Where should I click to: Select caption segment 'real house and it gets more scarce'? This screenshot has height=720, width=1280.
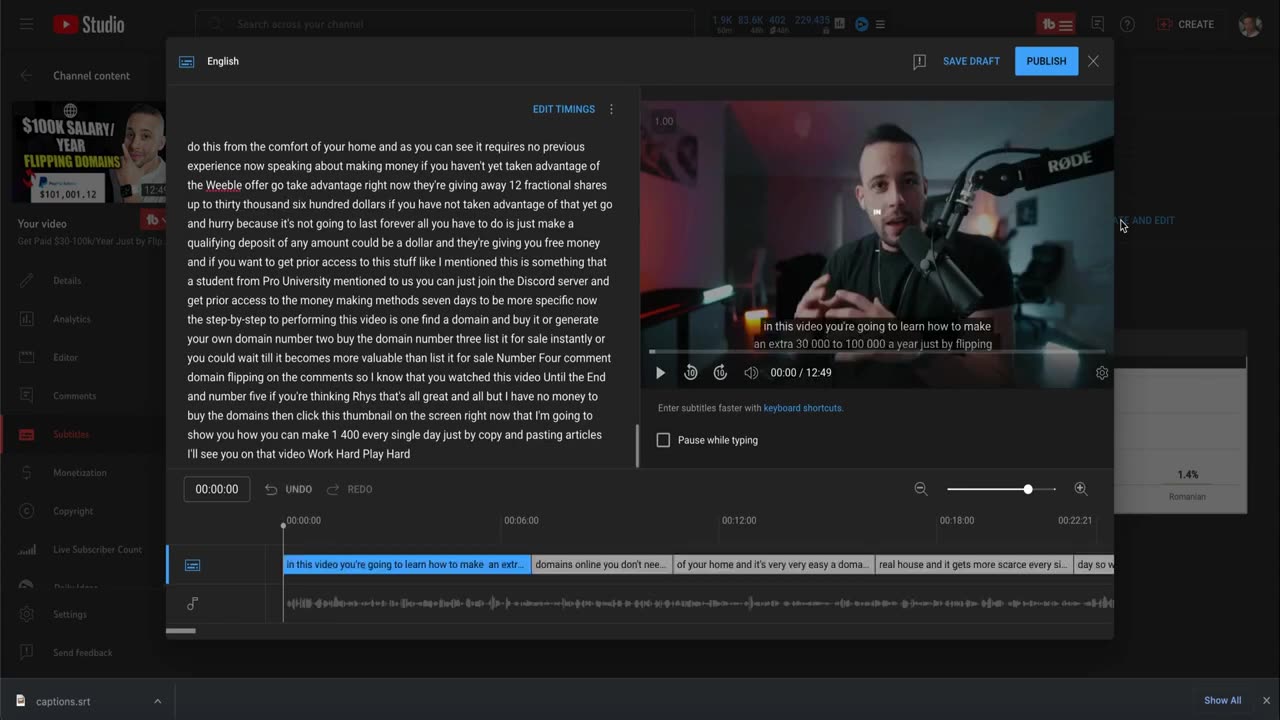click(x=973, y=565)
